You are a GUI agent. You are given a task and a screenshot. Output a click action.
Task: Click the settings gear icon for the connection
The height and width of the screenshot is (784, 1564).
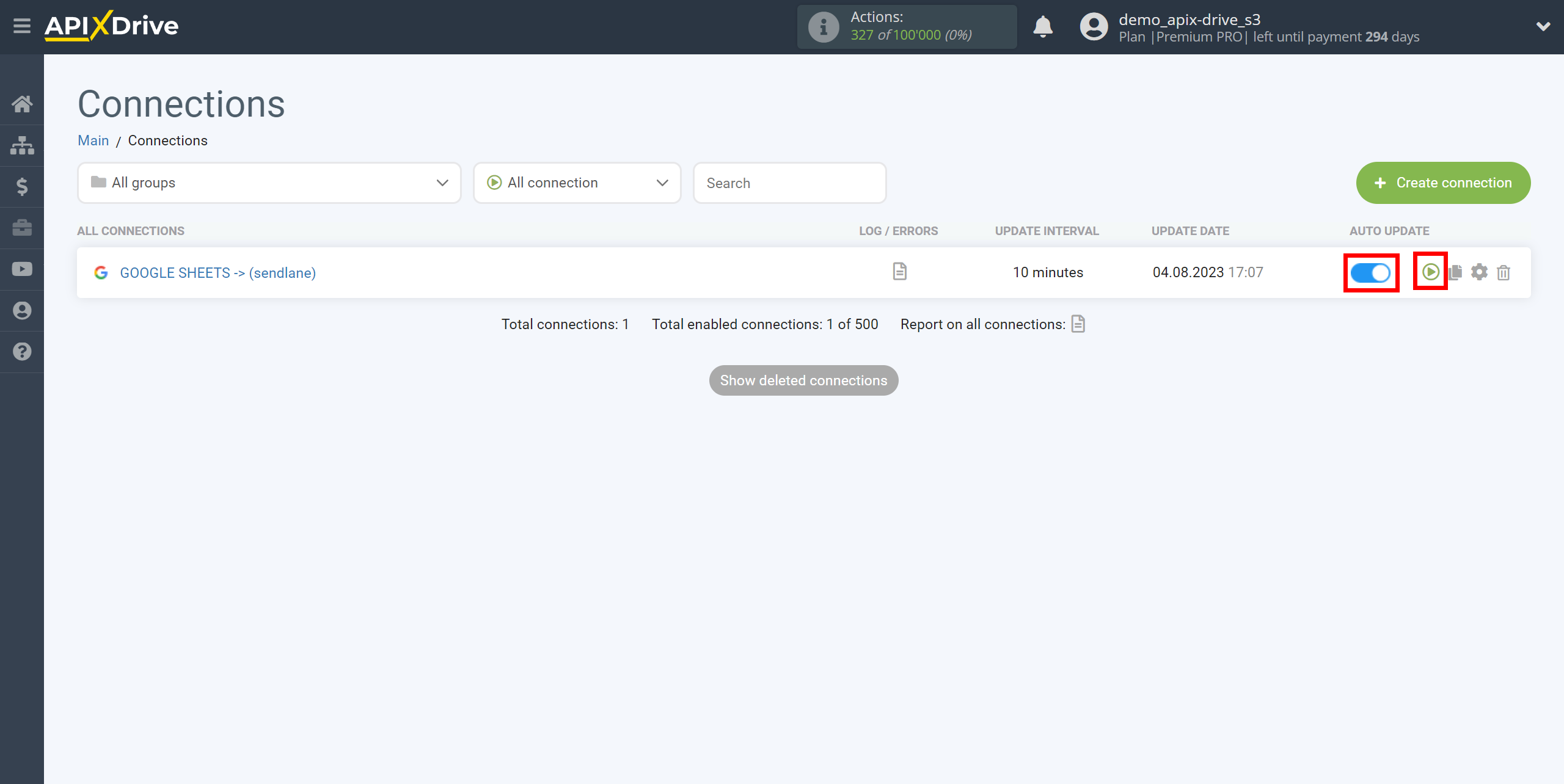pyautogui.click(x=1480, y=272)
